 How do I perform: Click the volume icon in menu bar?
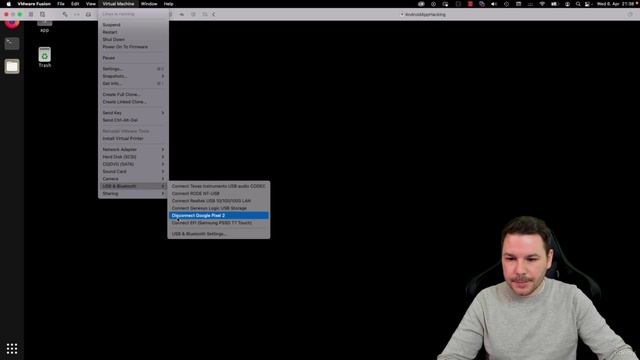click(494, 4)
